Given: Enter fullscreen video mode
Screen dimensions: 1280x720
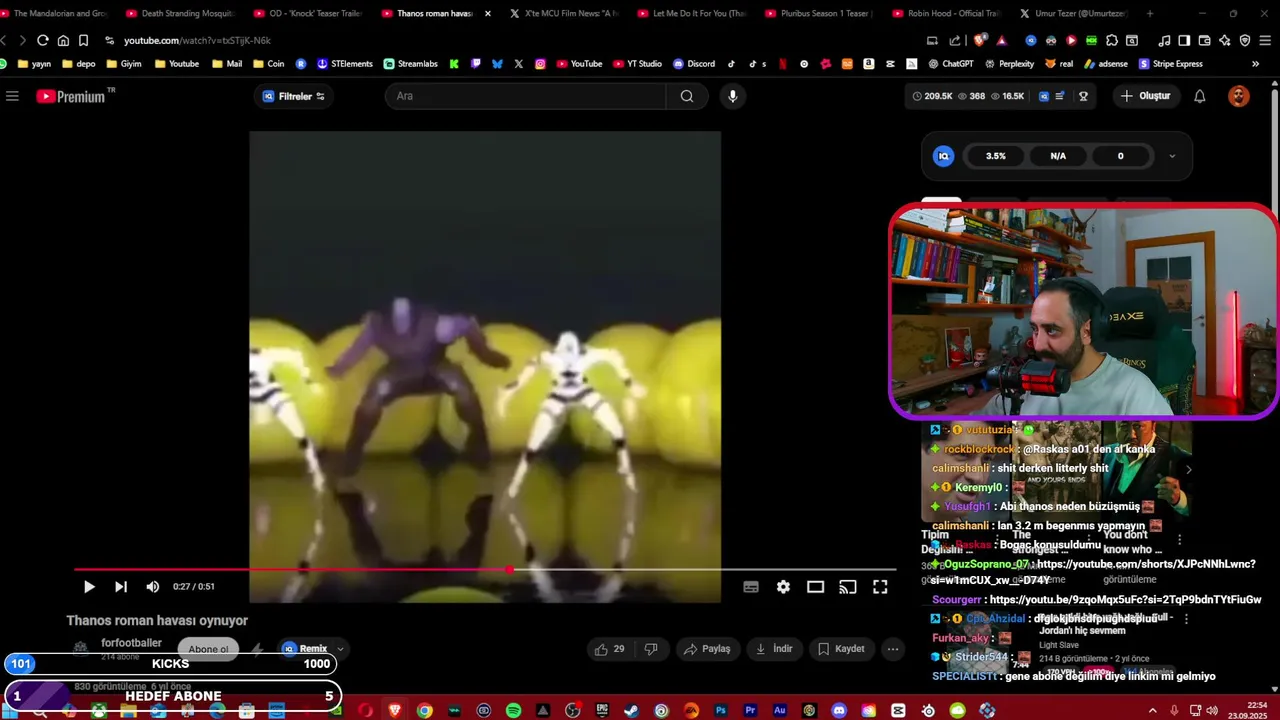Looking at the screenshot, I should point(880,587).
